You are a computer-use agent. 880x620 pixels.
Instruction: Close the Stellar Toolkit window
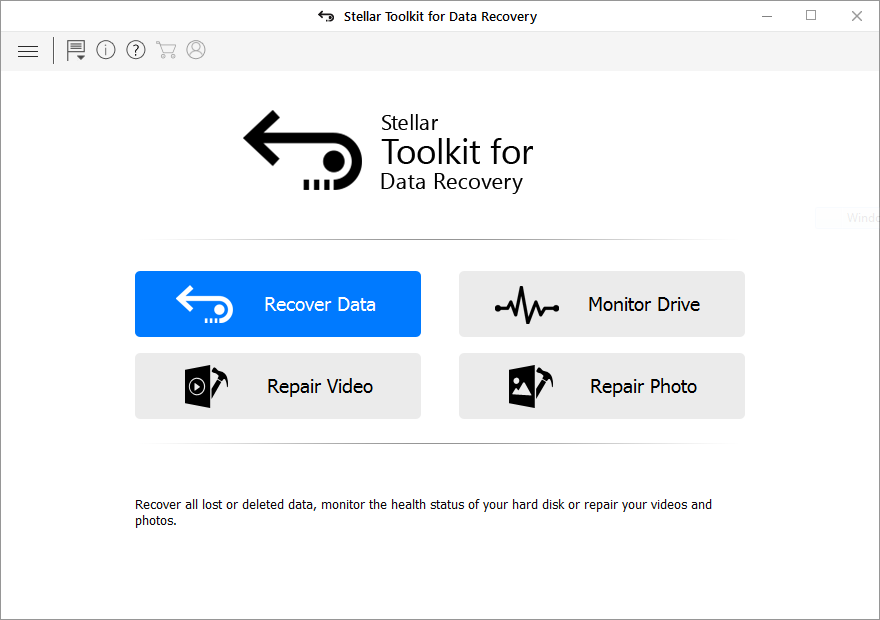pyautogui.click(x=856, y=16)
